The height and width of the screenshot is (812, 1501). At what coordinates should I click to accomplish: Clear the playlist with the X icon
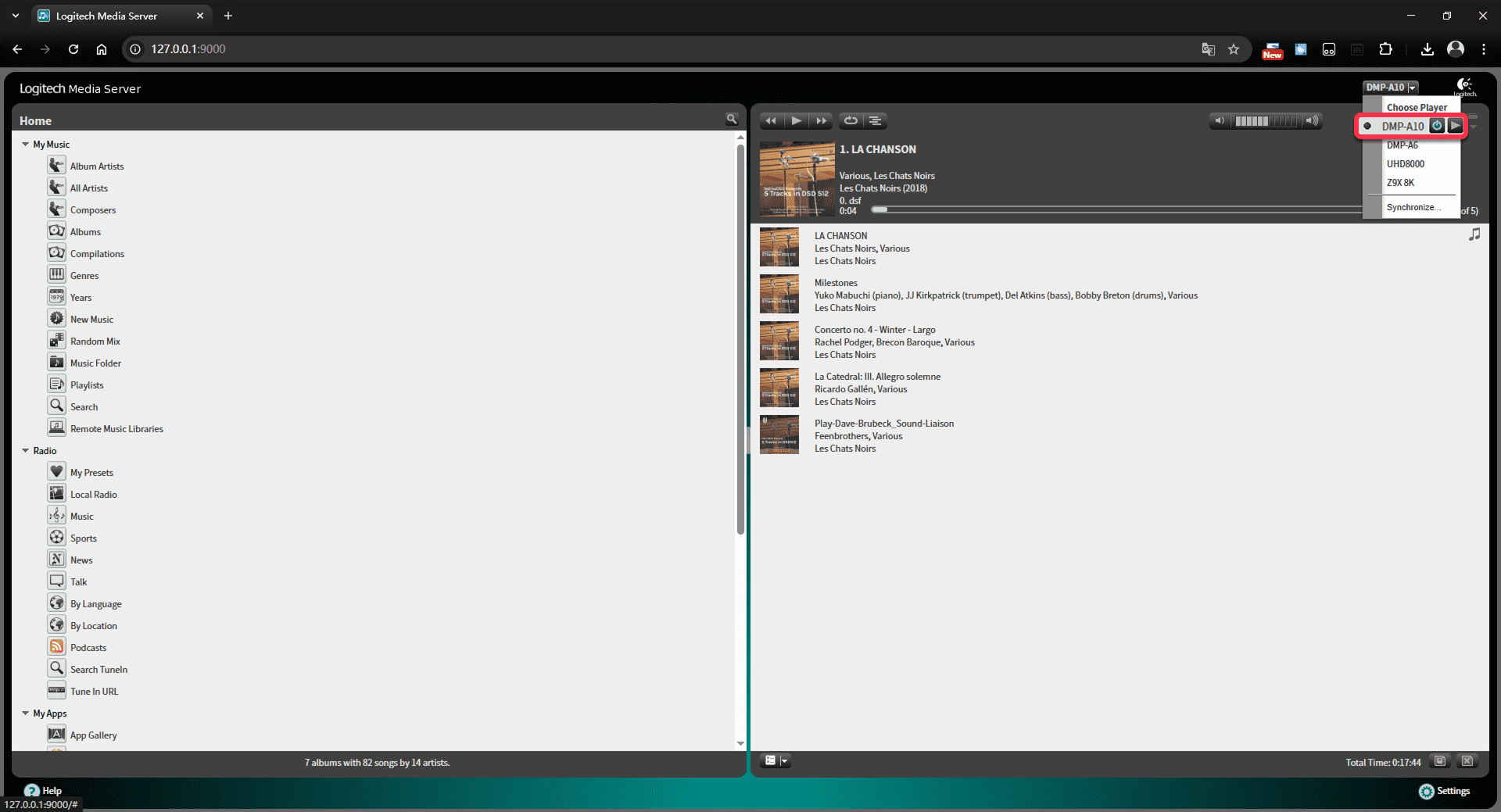click(1467, 761)
